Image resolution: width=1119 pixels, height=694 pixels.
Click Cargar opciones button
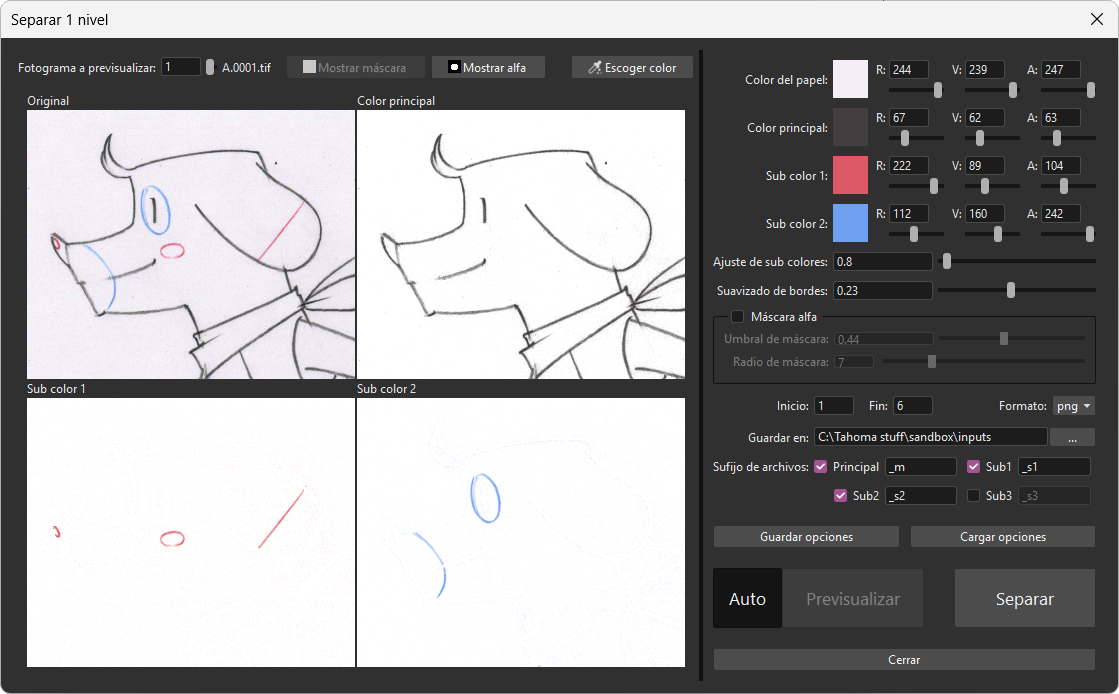(x=1003, y=537)
